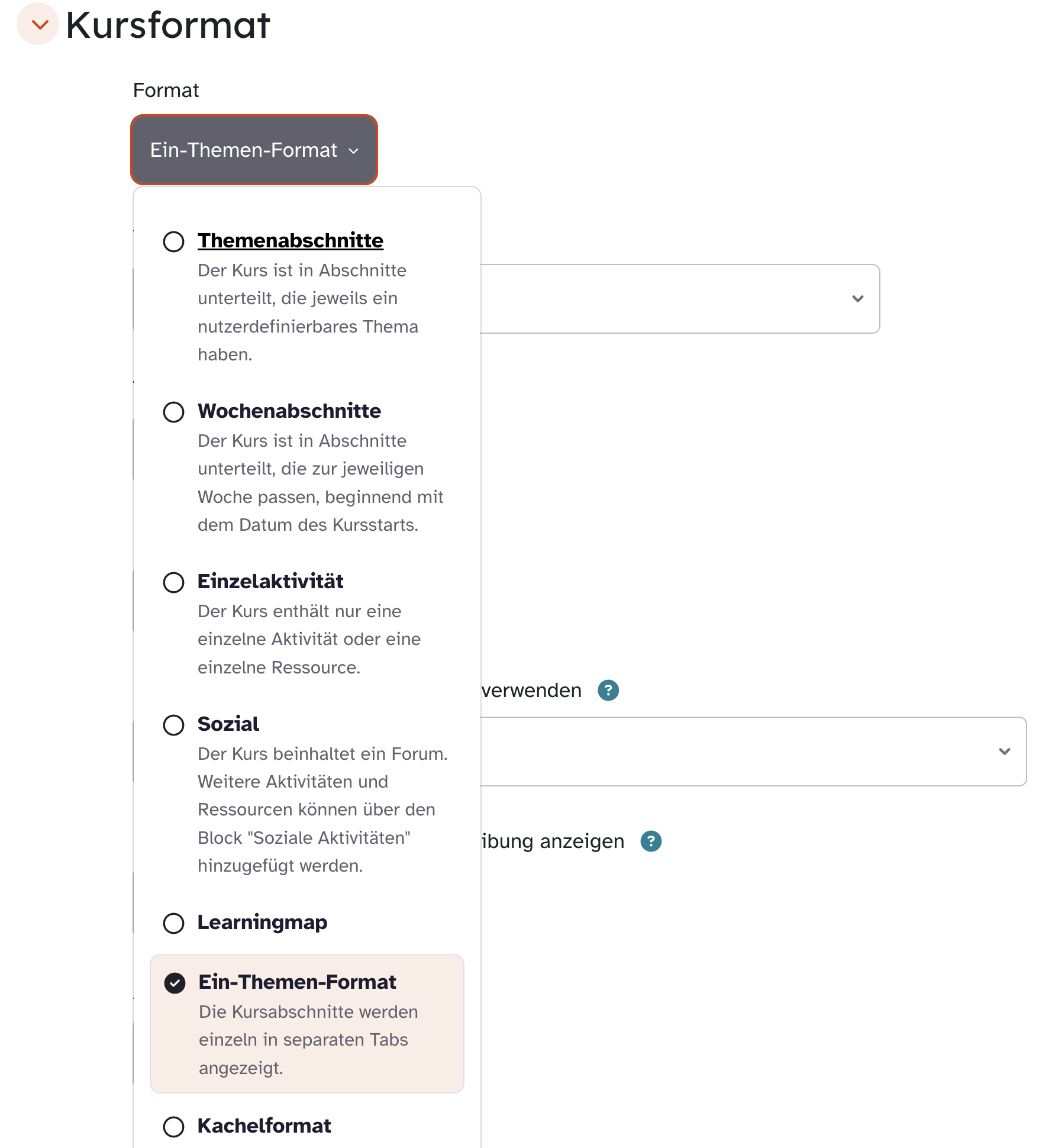Click the Themenabschnitte option title

click(290, 241)
